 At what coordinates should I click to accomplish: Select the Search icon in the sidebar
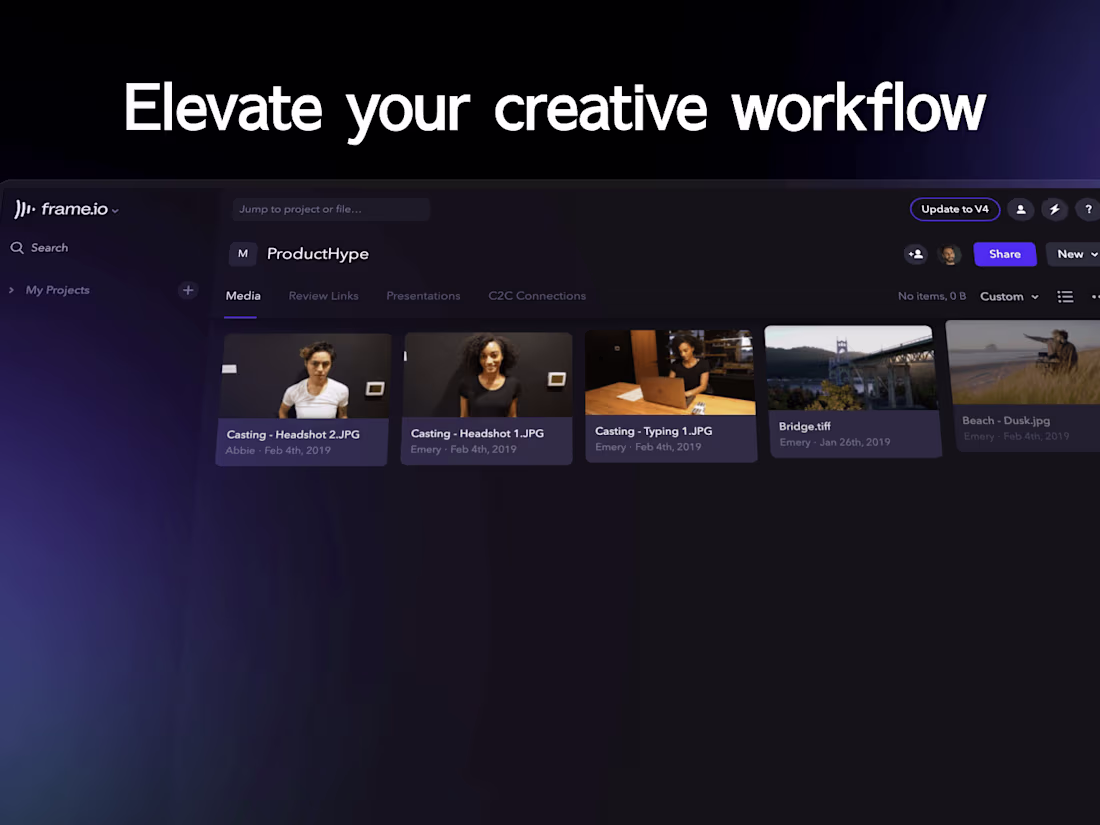pos(17,247)
